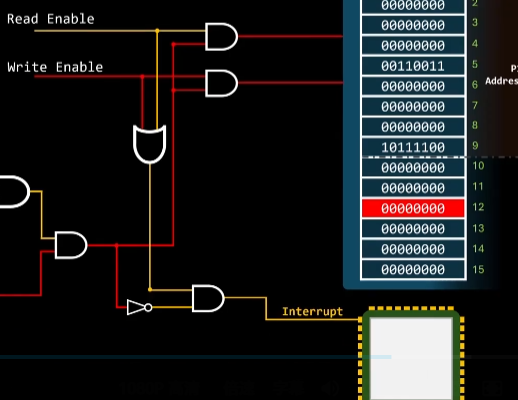Click address number 15 beside the last cell

478,269
